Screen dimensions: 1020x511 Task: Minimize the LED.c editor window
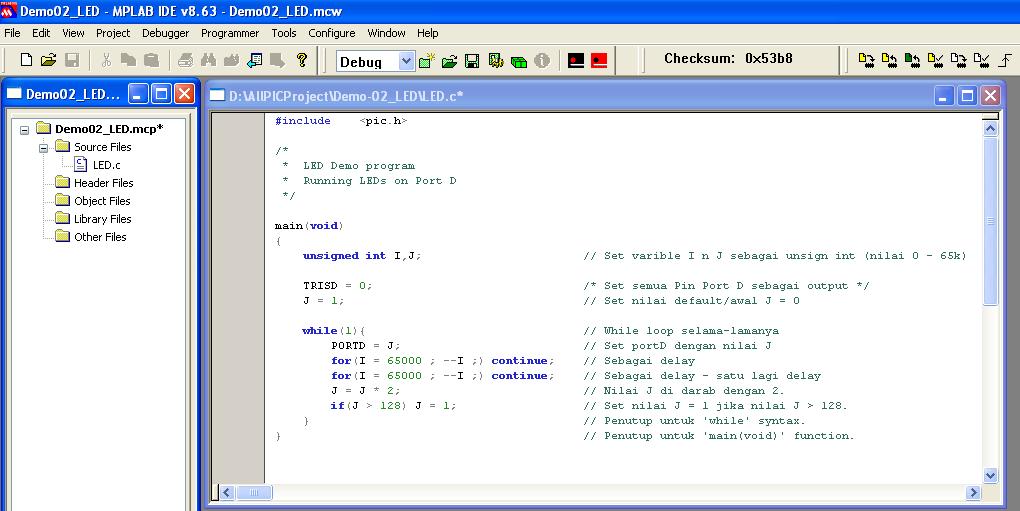point(944,96)
